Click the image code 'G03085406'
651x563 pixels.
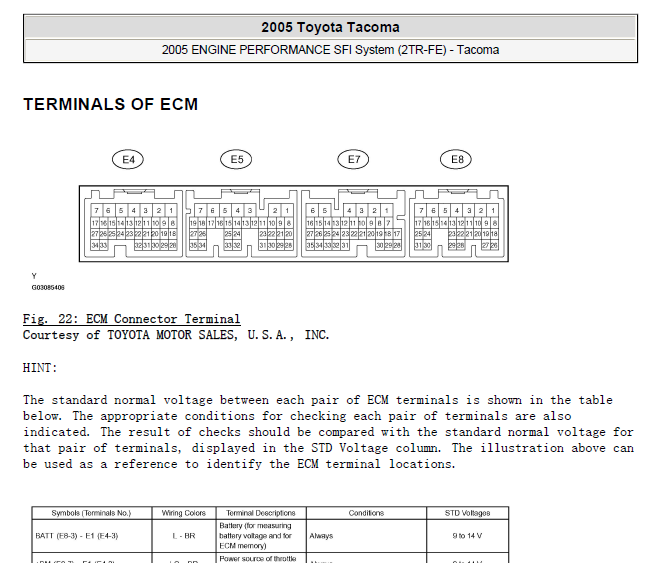pos(48,287)
